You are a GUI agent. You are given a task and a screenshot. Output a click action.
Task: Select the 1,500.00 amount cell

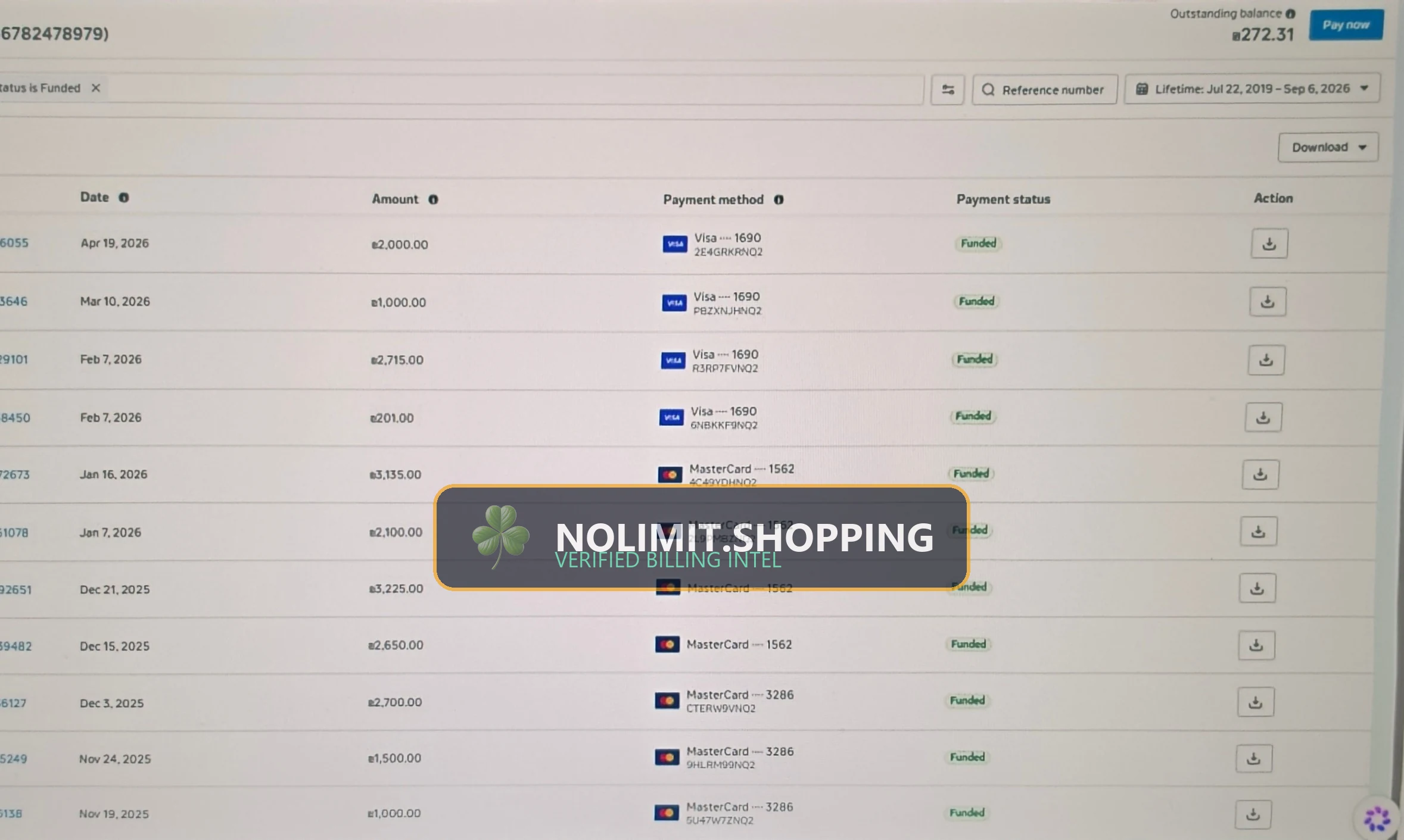tap(394, 758)
